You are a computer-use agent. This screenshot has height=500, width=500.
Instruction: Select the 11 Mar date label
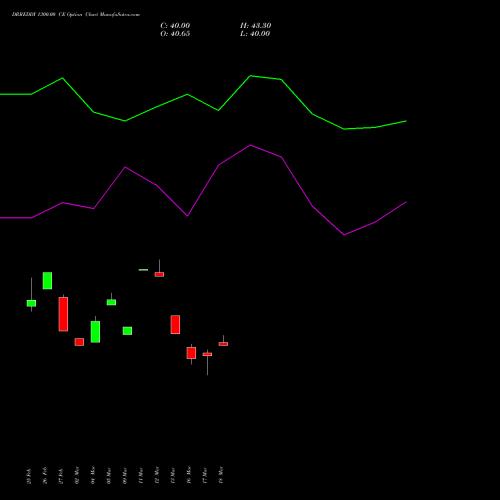pyautogui.click(x=141, y=475)
